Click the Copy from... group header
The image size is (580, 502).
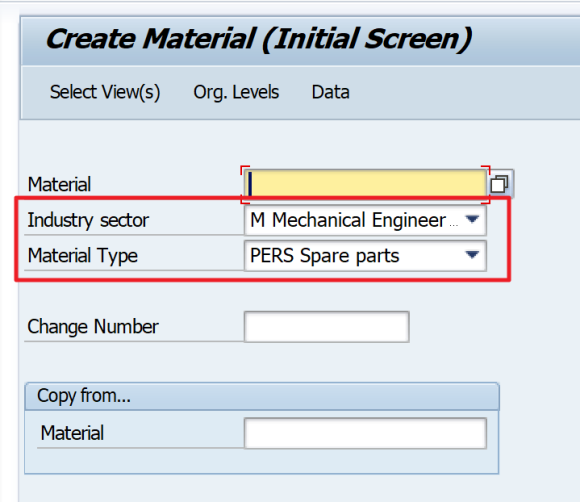[262, 396]
